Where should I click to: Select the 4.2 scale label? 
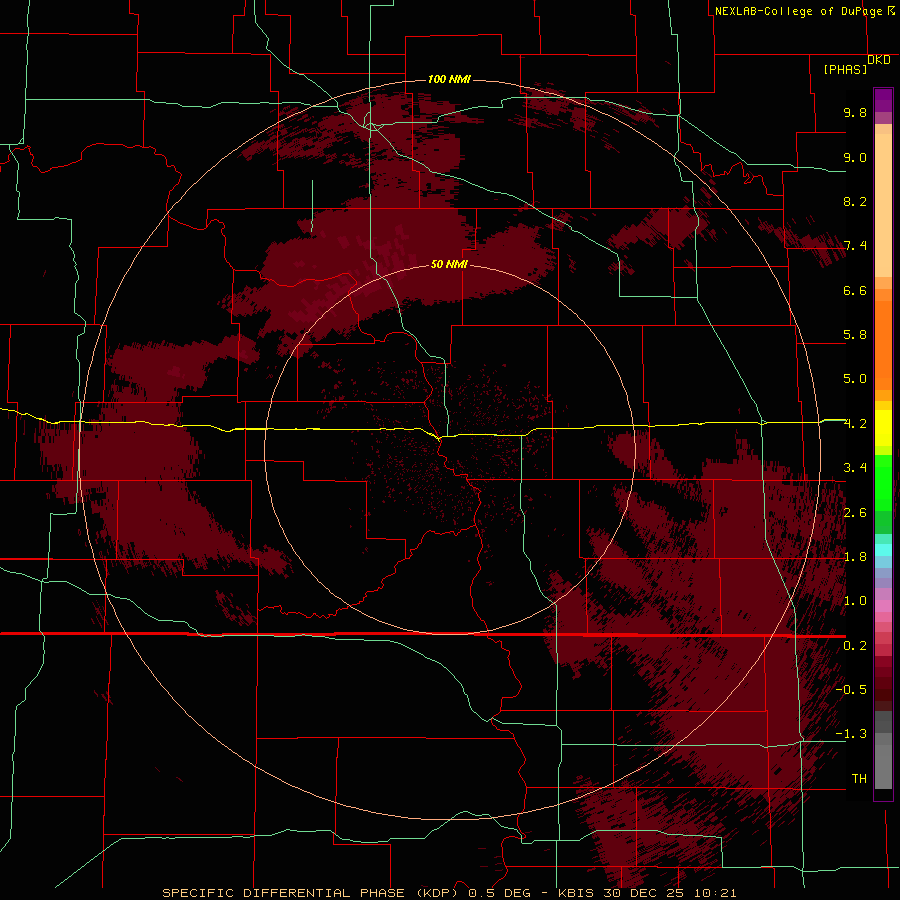click(855, 424)
